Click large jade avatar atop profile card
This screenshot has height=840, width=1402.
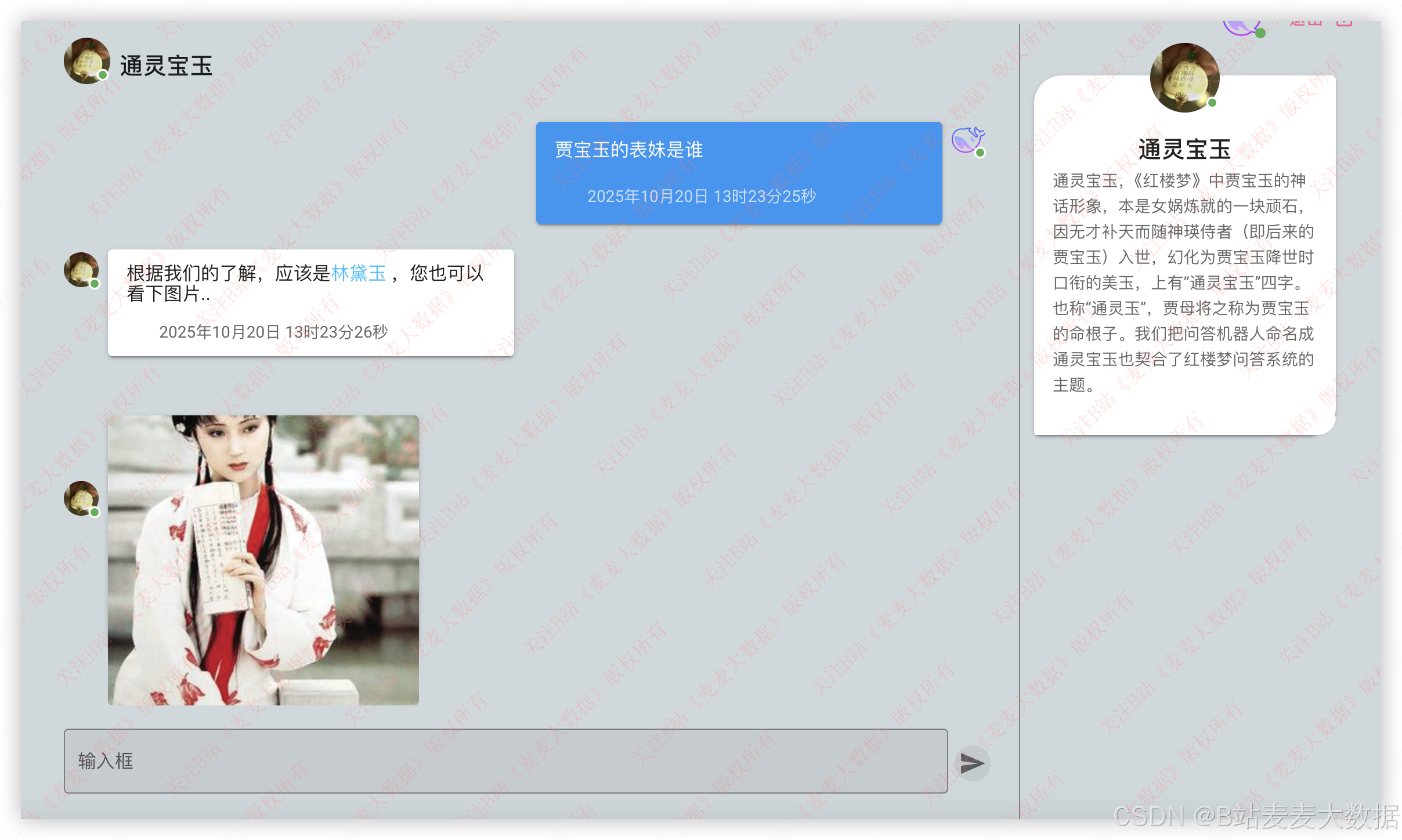click(x=1184, y=77)
